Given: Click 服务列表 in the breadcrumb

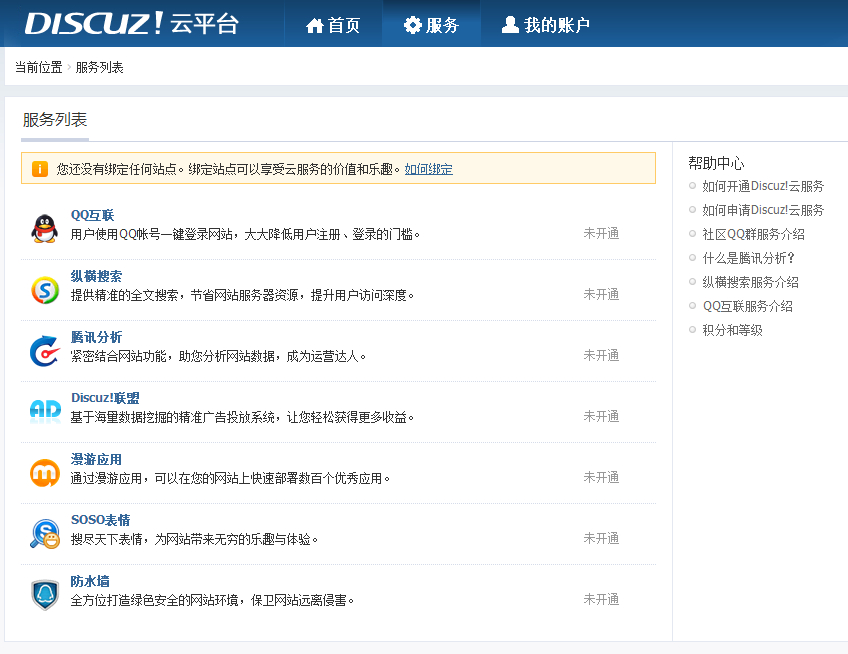Looking at the screenshot, I should (x=100, y=67).
